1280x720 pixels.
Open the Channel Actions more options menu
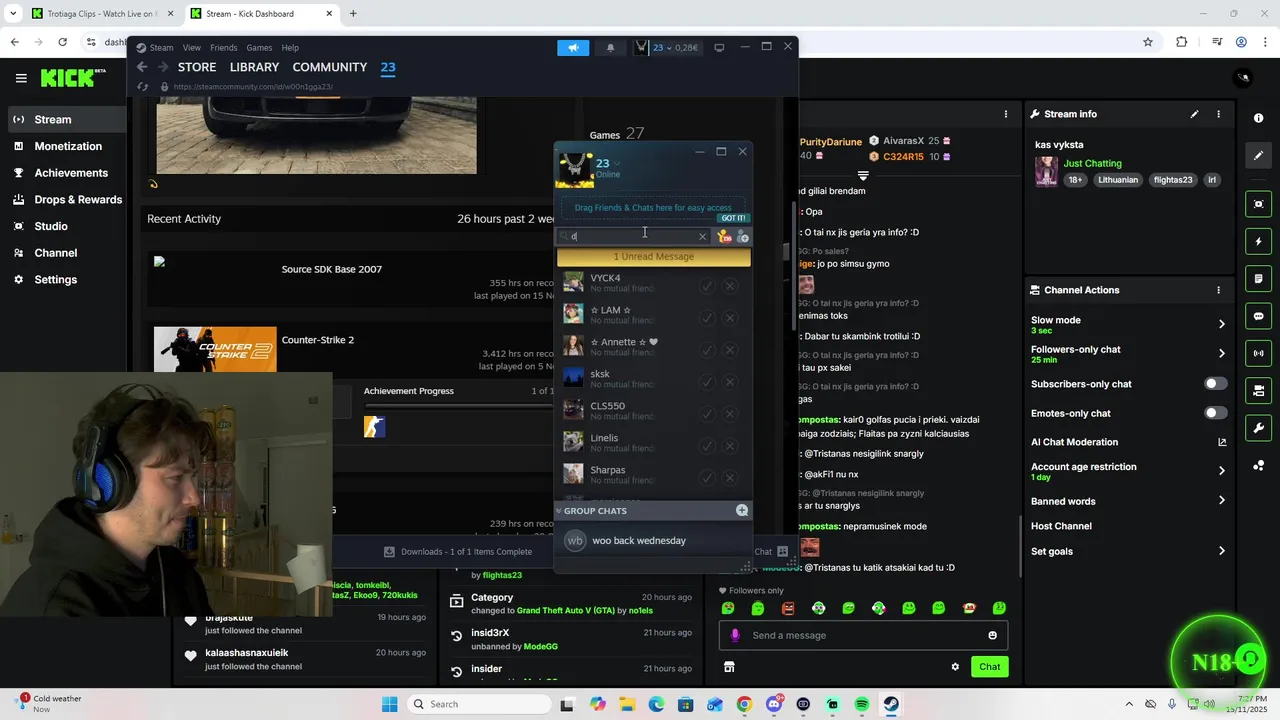click(x=1218, y=290)
